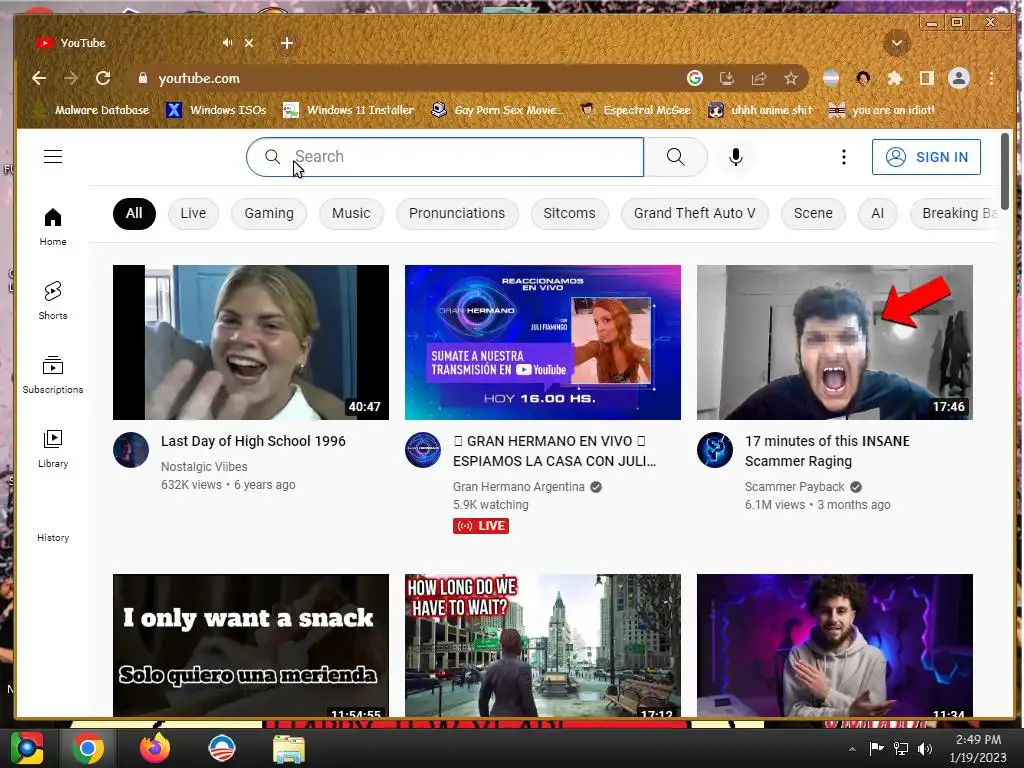Open YouTube settings three-dot menu
1024x768 pixels.
844,157
